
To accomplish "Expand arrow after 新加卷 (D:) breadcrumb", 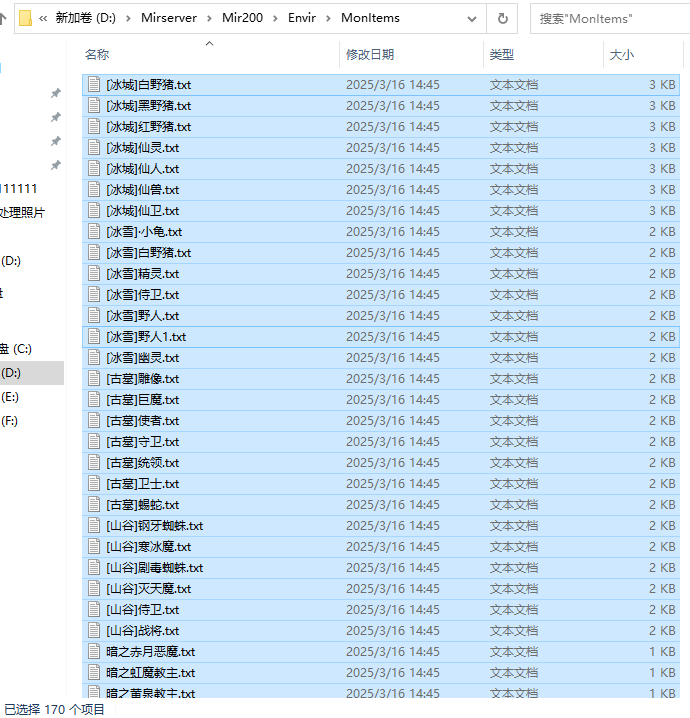I will [128, 18].
